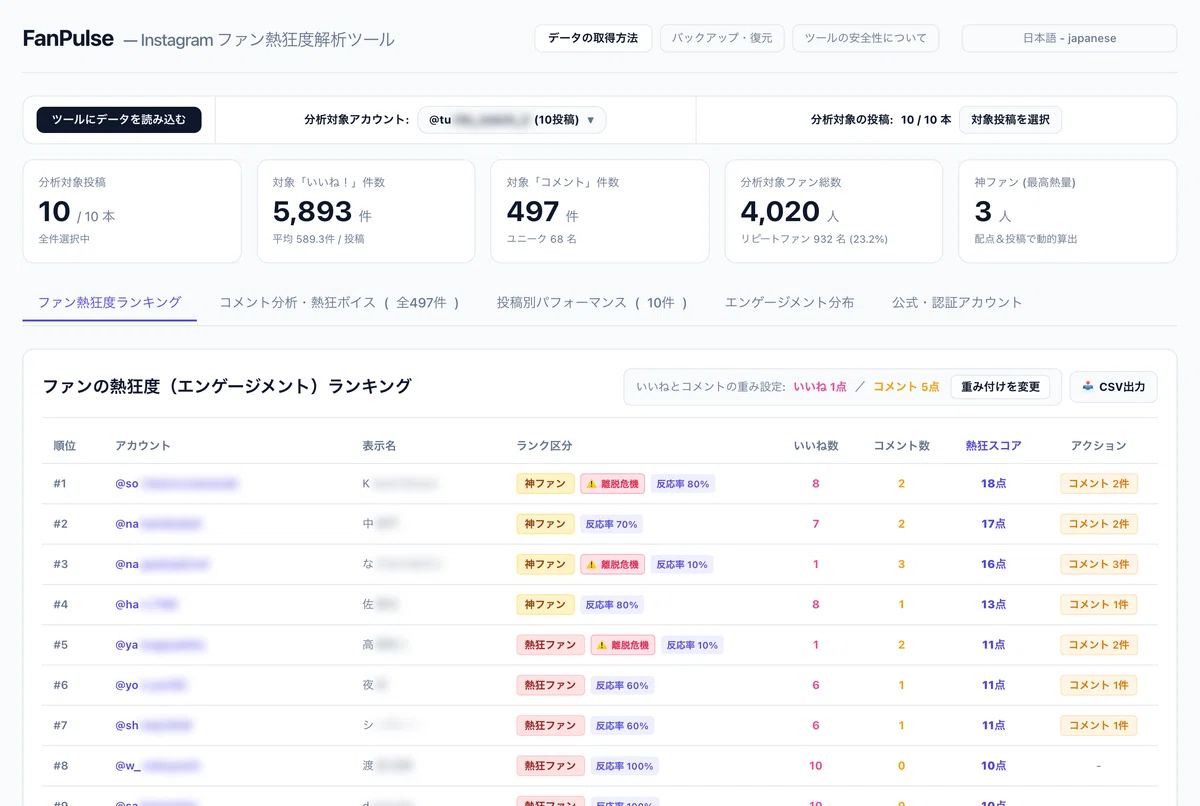Open the @so account link in row #1

[x=177, y=484]
